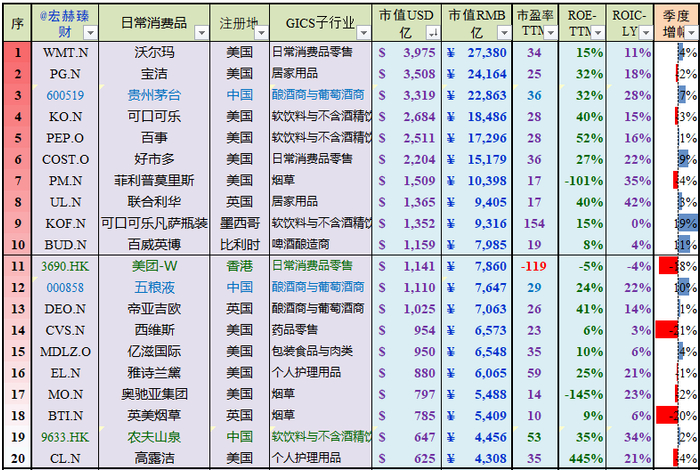Click the 联合利华 name cell
Screen dimensions: 700x470
pos(154,202)
